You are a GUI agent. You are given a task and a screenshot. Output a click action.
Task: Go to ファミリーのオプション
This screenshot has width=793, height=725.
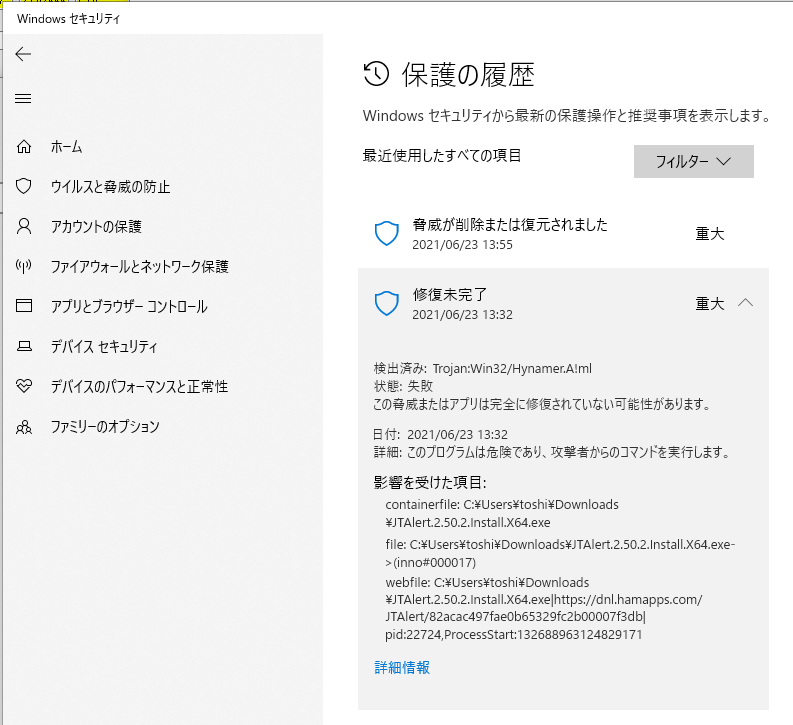[105, 427]
